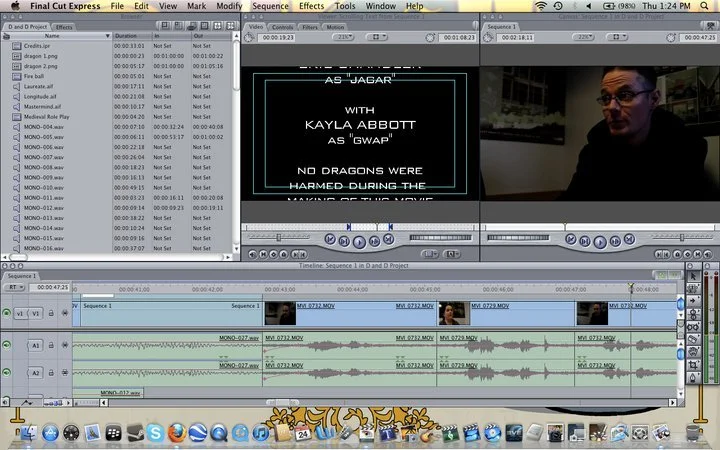Lock the A2 track
The image size is (720, 450).
coord(51,372)
